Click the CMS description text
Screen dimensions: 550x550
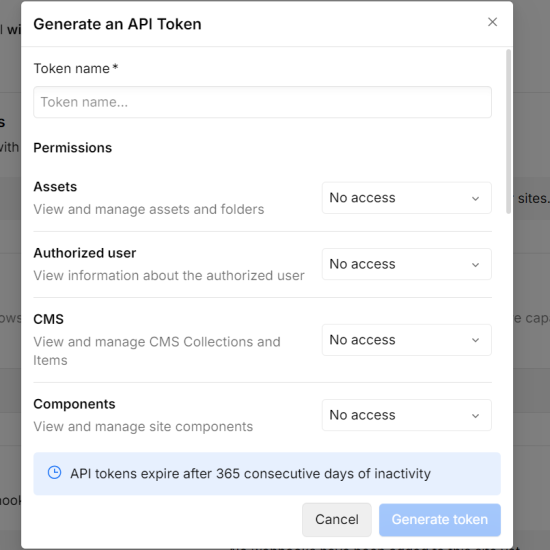(x=157, y=351)
